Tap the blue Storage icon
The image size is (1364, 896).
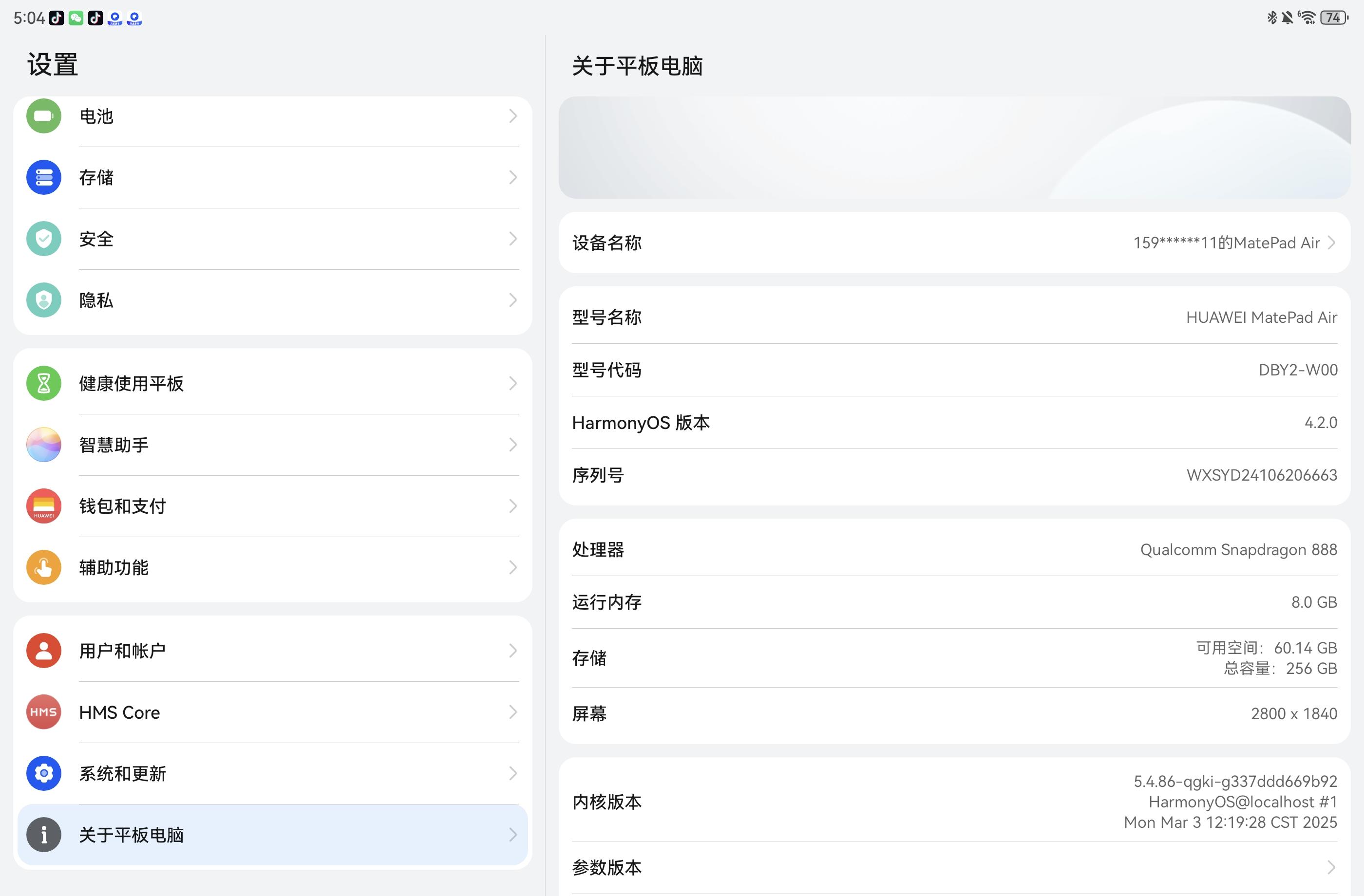point(43,178)
